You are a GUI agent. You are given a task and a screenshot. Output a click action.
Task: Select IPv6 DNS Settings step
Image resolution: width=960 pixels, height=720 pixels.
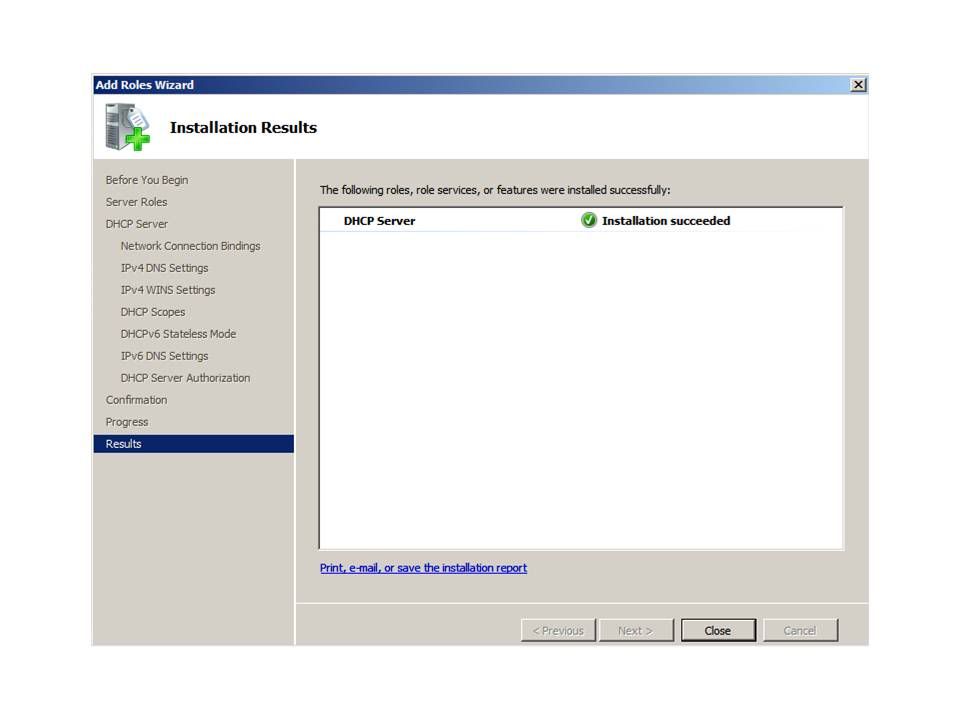pyautogui.click(x=164, y=356)
